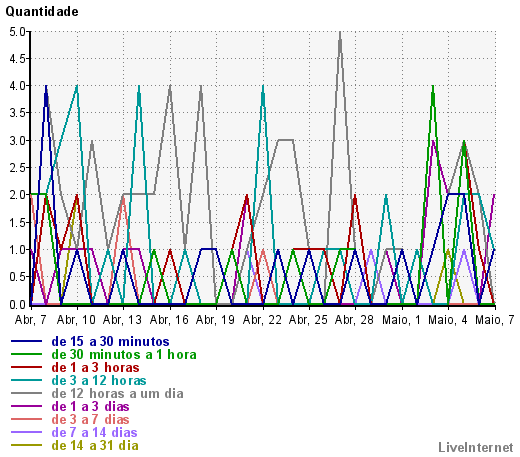520x457 pixels.
Task: Click the gray line's 5.0 peak near Abr, 27
Action: [340, 33]
